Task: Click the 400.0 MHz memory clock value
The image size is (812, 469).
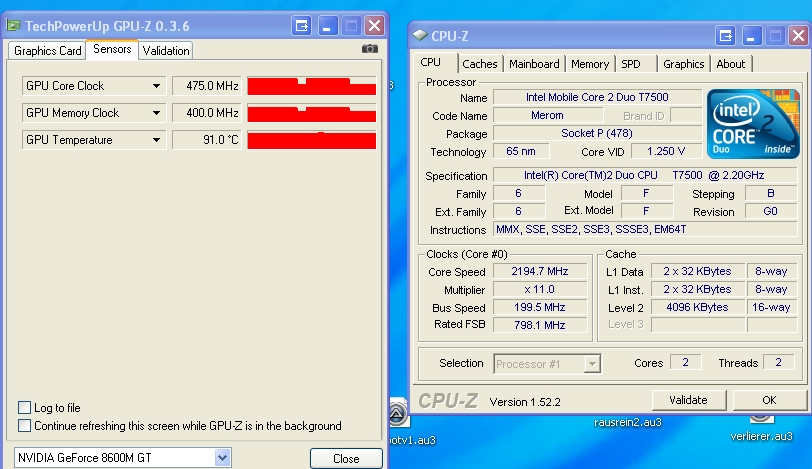Action: 207,113
